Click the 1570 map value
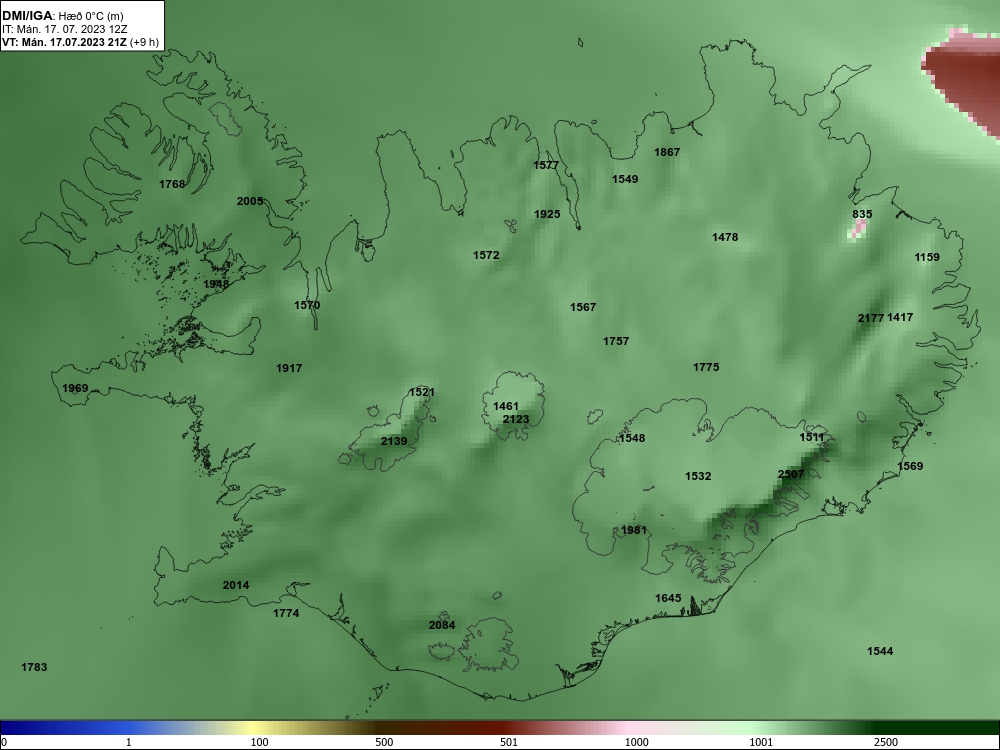The width and height of the screenshot is (1000, 750). [x=307, y=305]
